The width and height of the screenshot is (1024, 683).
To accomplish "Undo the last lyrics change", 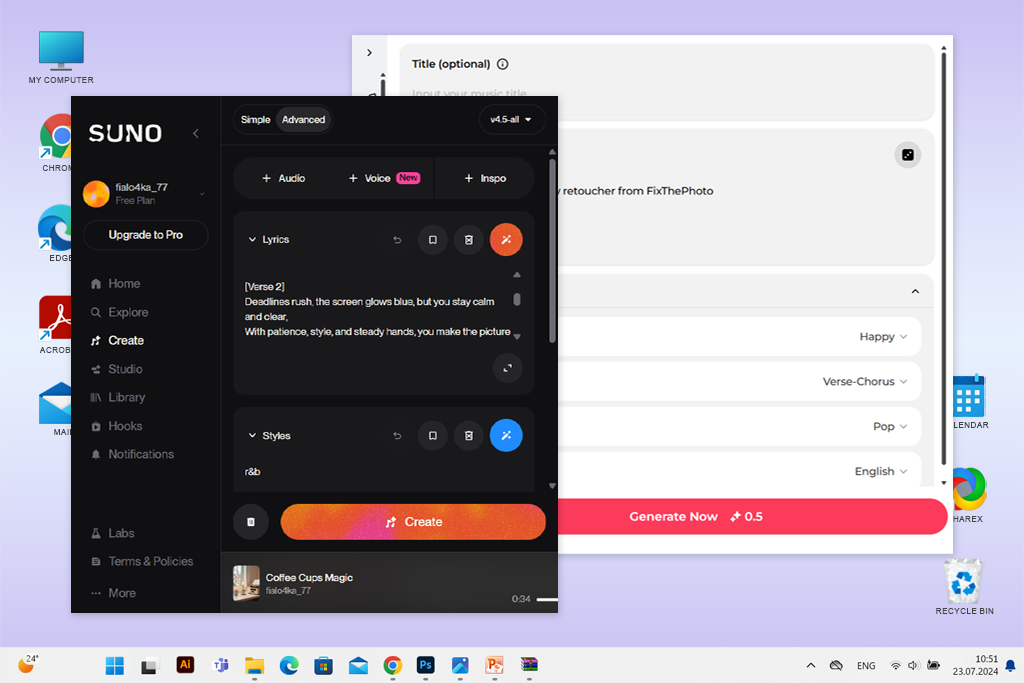I will coord(397,240).
